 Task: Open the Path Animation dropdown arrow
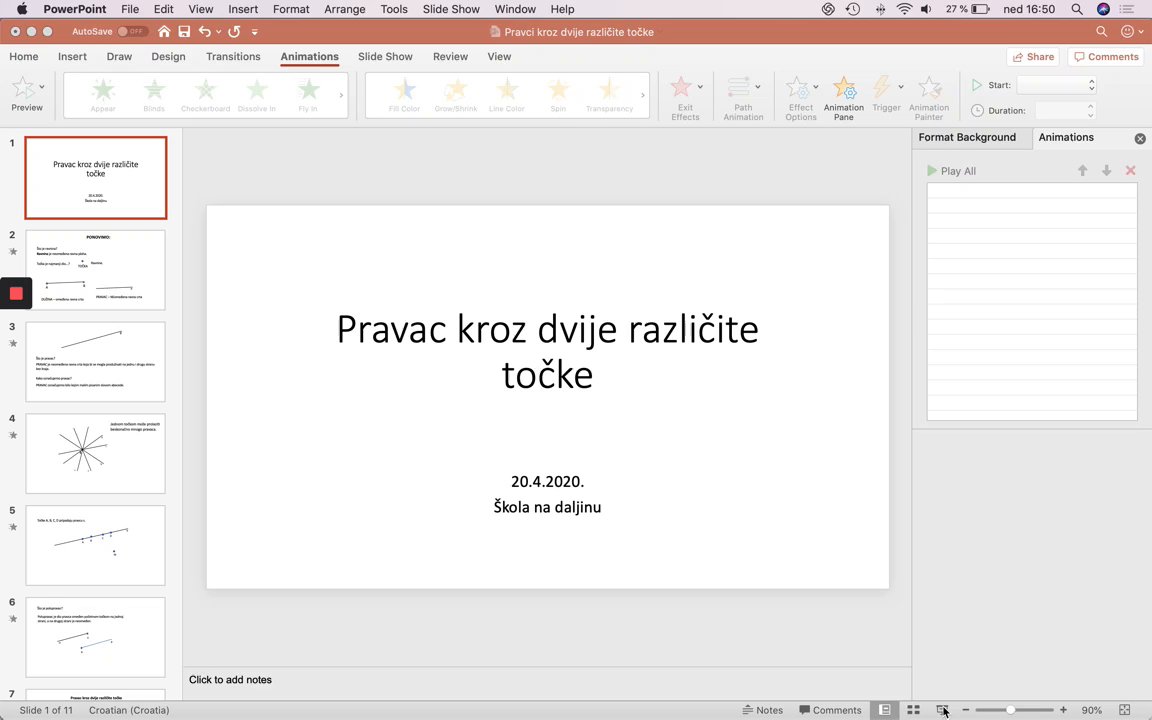[758, 87]
